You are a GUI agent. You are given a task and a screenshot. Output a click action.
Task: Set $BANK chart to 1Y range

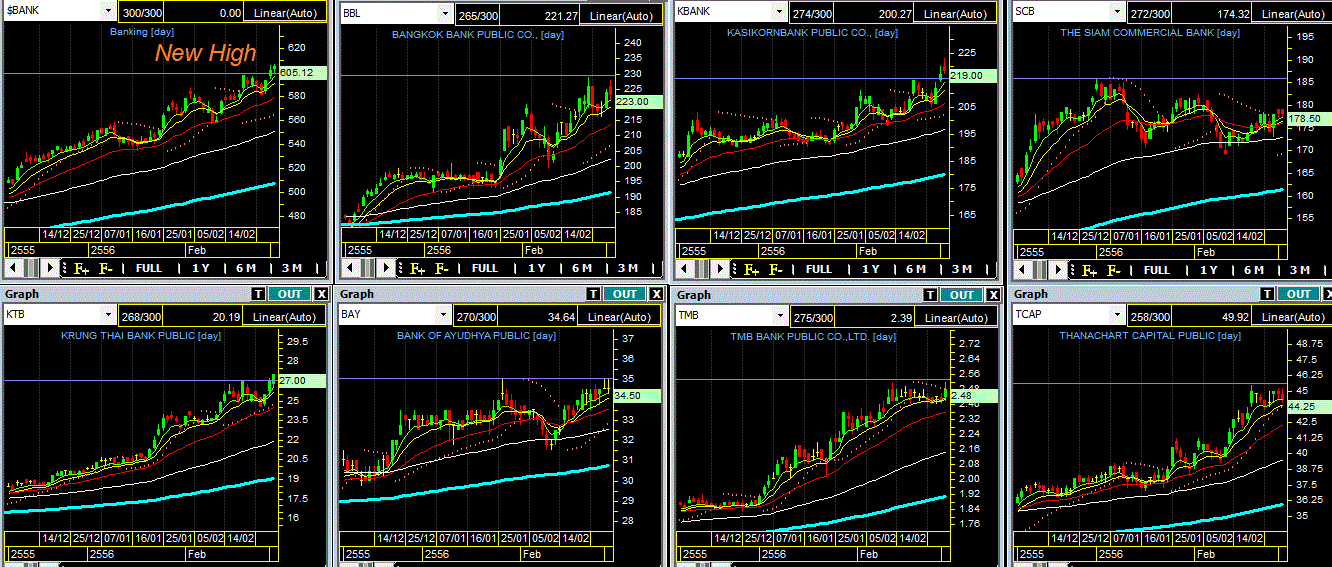click(x=200, y=268)
